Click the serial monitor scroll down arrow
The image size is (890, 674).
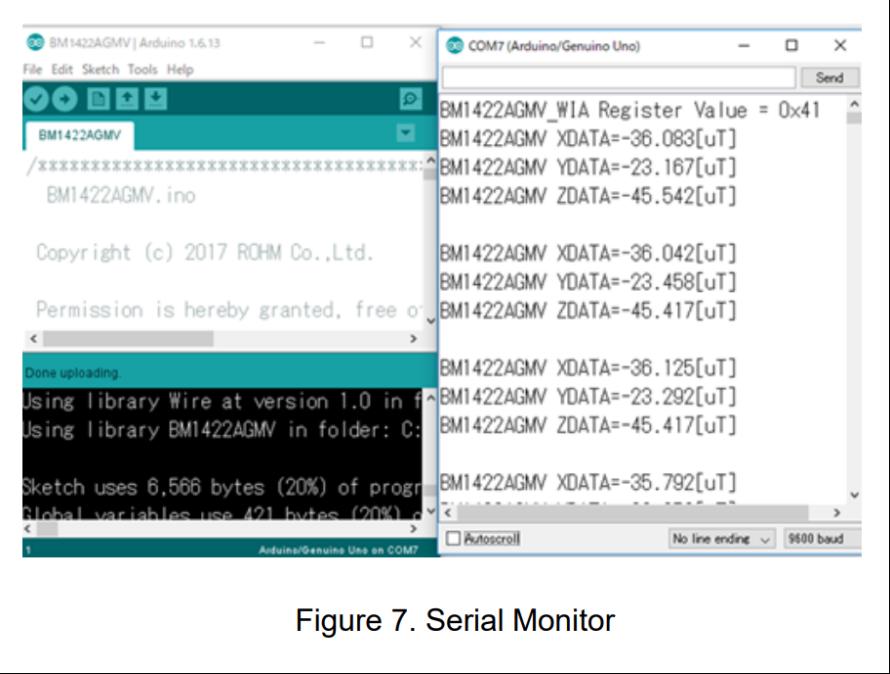click(x=854, y=495)
